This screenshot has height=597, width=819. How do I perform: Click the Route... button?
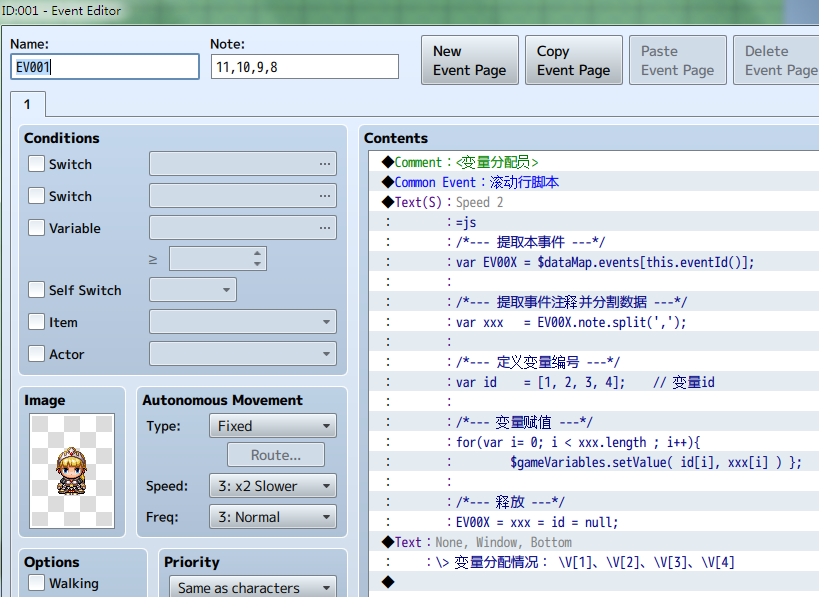pos(276,455)
